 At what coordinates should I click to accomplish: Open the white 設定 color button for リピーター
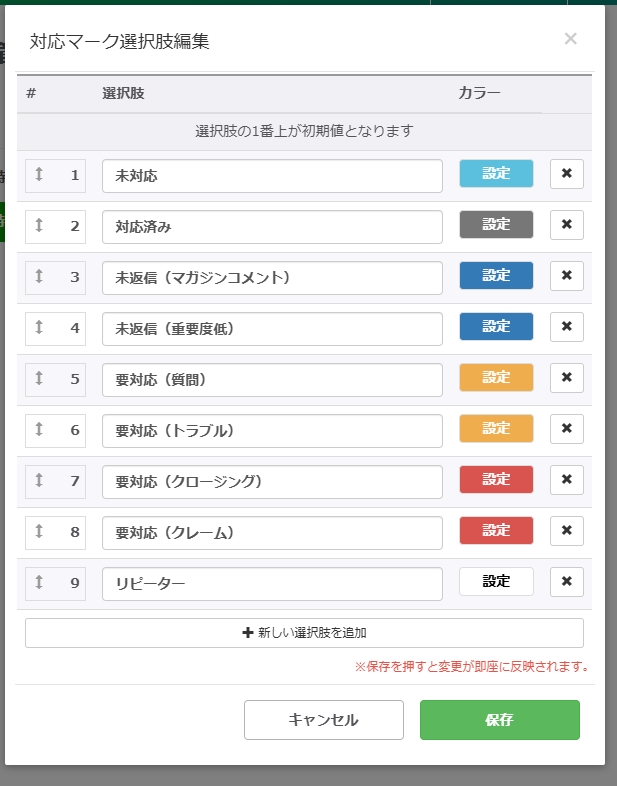[x=496, y=582]
